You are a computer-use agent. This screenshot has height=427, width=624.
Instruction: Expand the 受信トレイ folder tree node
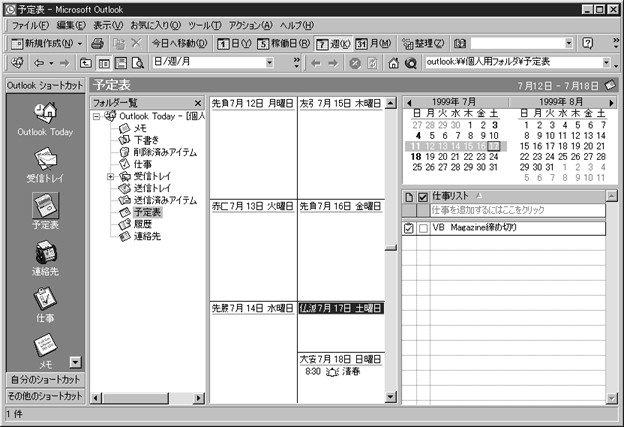click(x=110, y=177)
